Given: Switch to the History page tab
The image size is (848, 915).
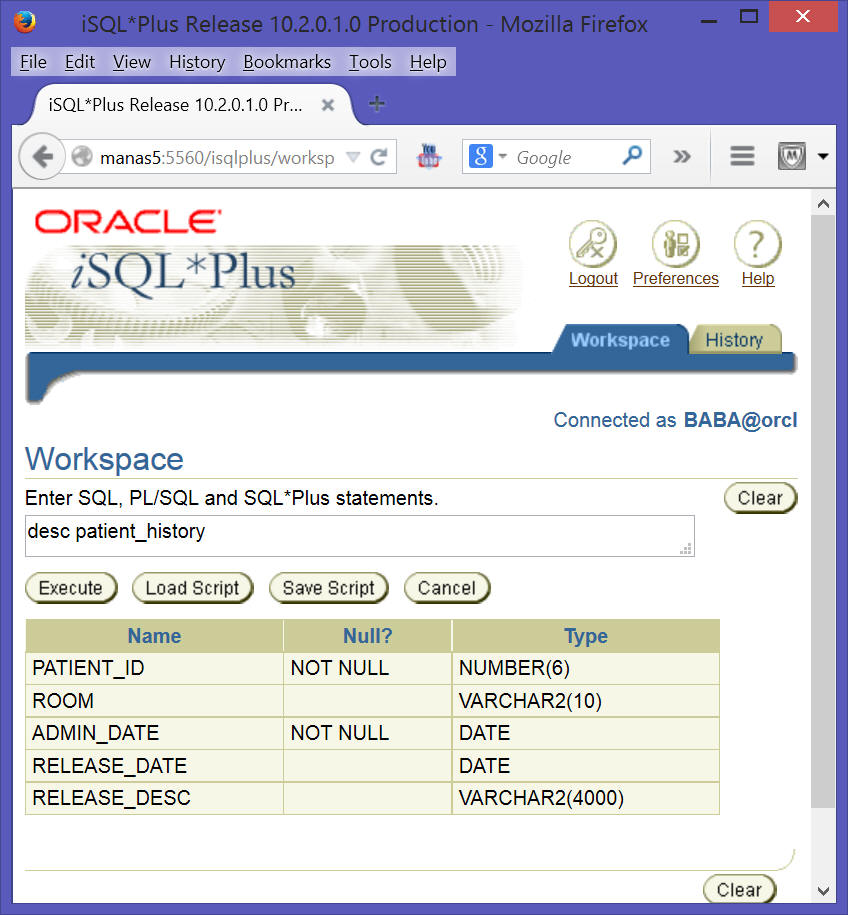Looking at the screenshot, I should coord(734,340).
